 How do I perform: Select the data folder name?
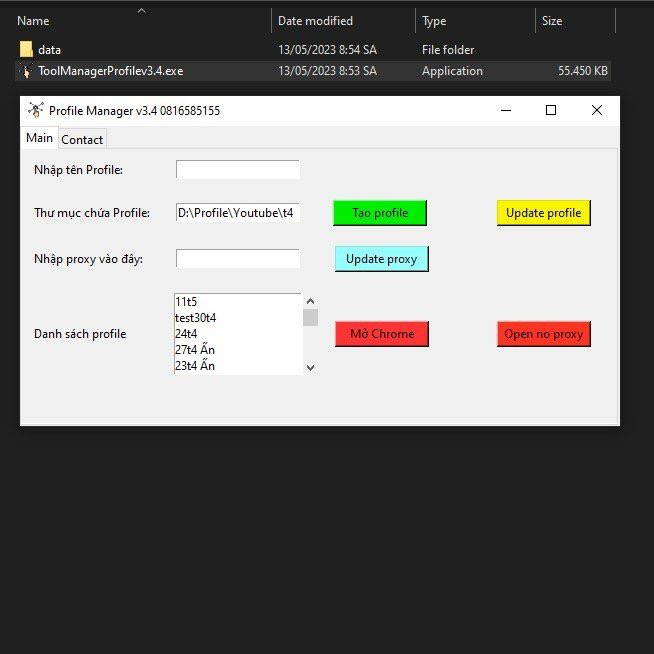pyautogui.click(x=50, y=50)
